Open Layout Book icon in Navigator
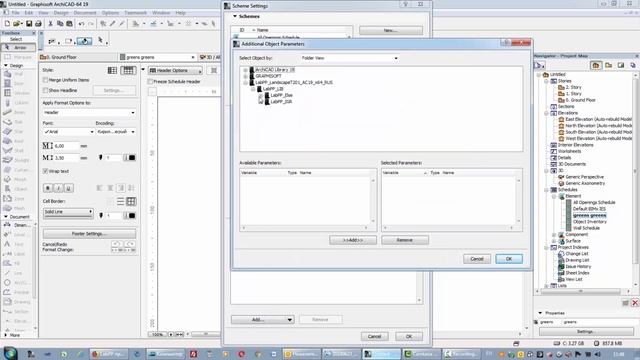Image resolution: width=640 pixels, height=360 pixels. pyautogui.click(x=621, y=65)
